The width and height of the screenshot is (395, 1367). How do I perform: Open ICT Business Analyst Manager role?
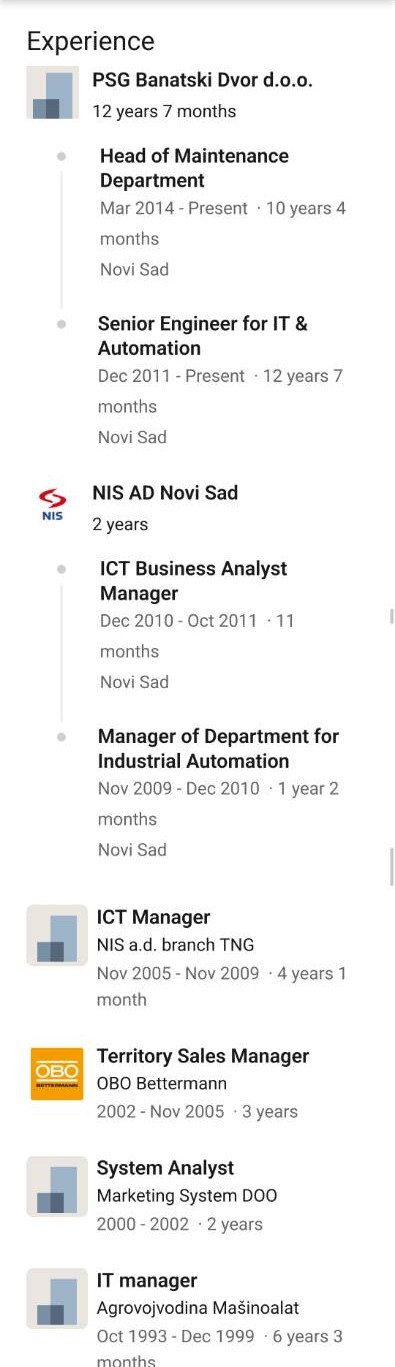click(x=193, y=581)
